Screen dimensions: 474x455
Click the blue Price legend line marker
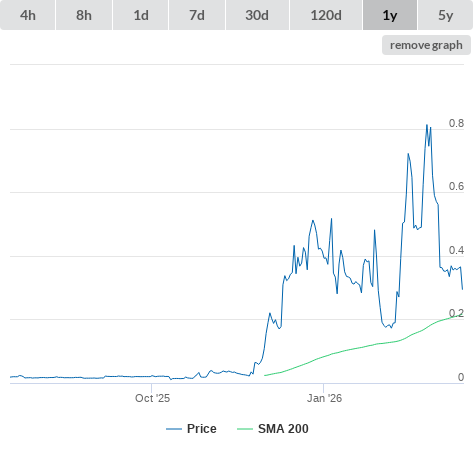(x=174, y=429)
